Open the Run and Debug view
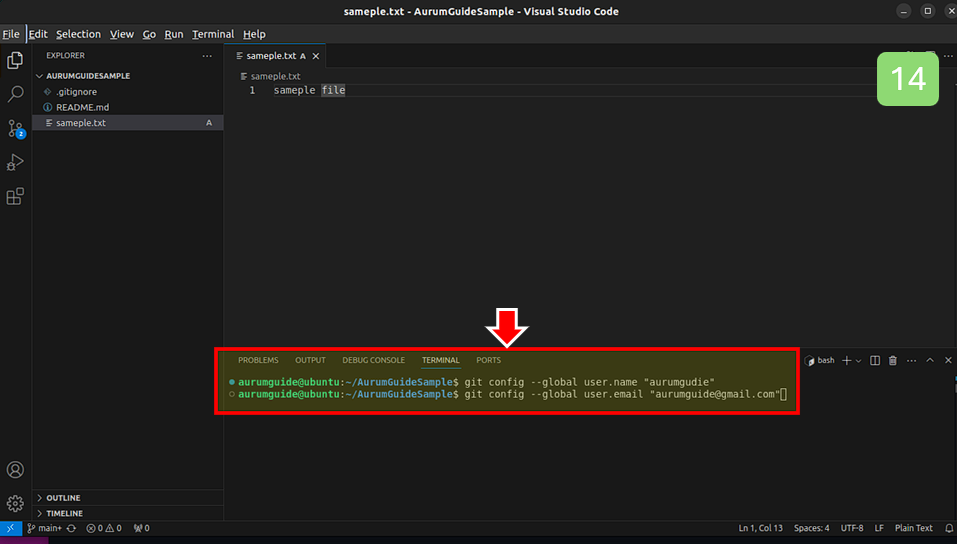The height and width of the screenshot is (544, 957). pyautogui.click(x=15, y=162)
